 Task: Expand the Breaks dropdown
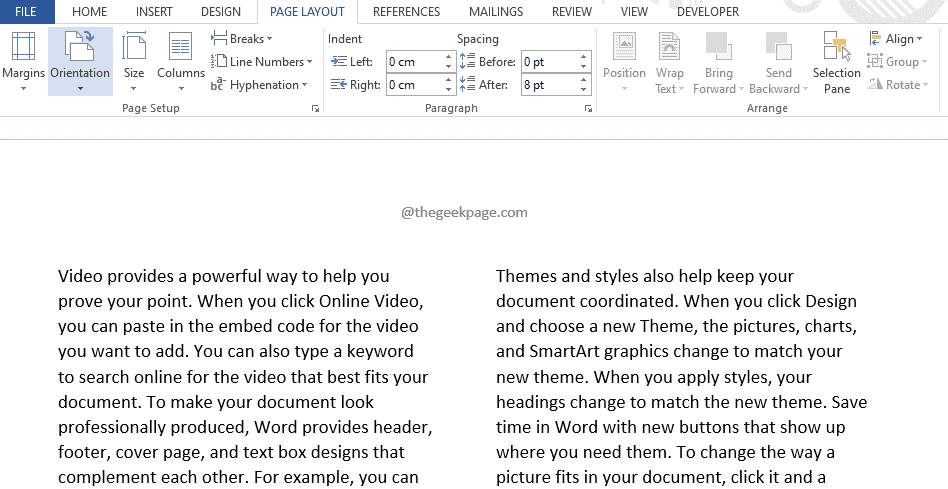[x=241, y=39]
